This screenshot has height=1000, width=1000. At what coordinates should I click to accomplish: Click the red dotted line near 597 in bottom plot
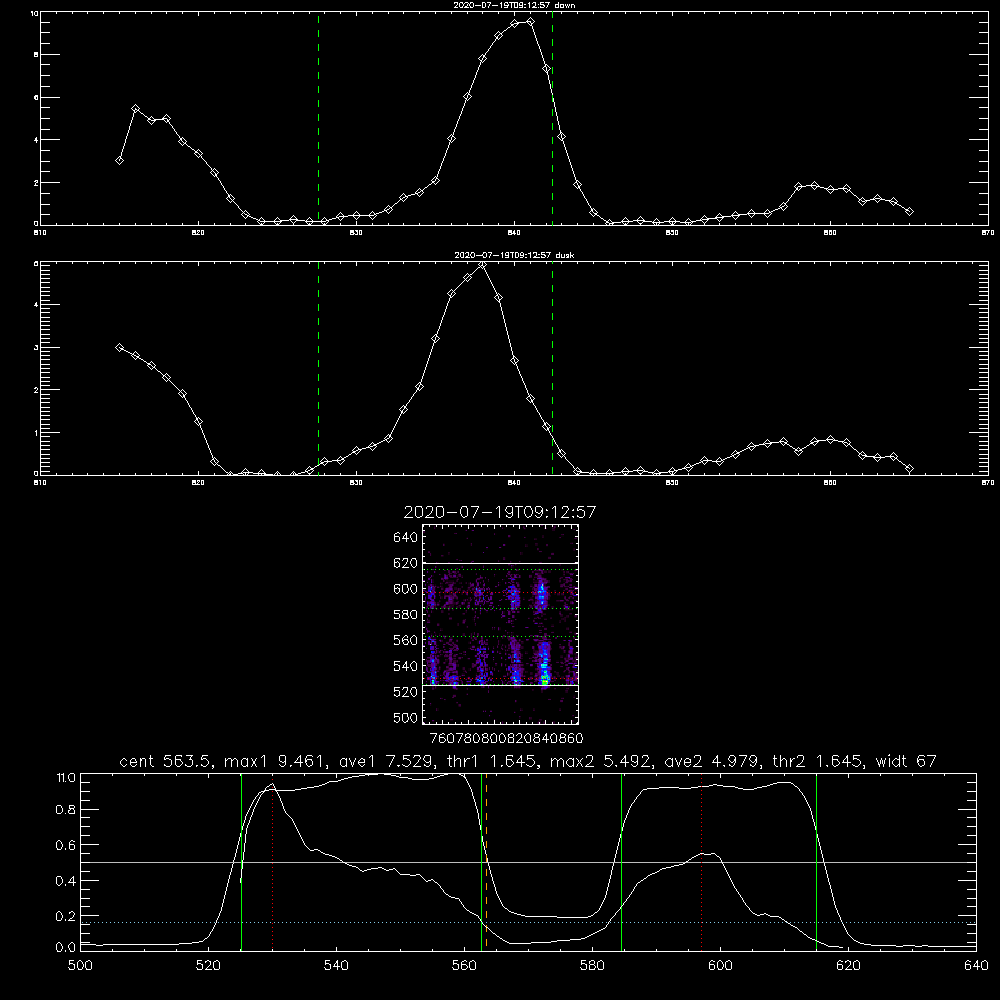click(x=702, y=862)
